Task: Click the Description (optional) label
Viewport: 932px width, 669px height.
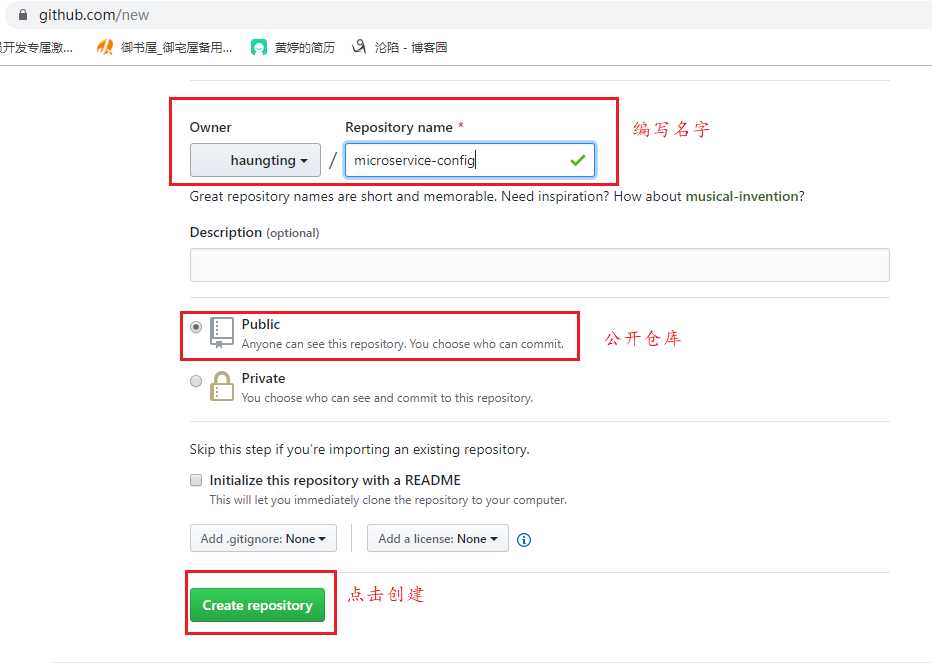Action: point(254,232)
